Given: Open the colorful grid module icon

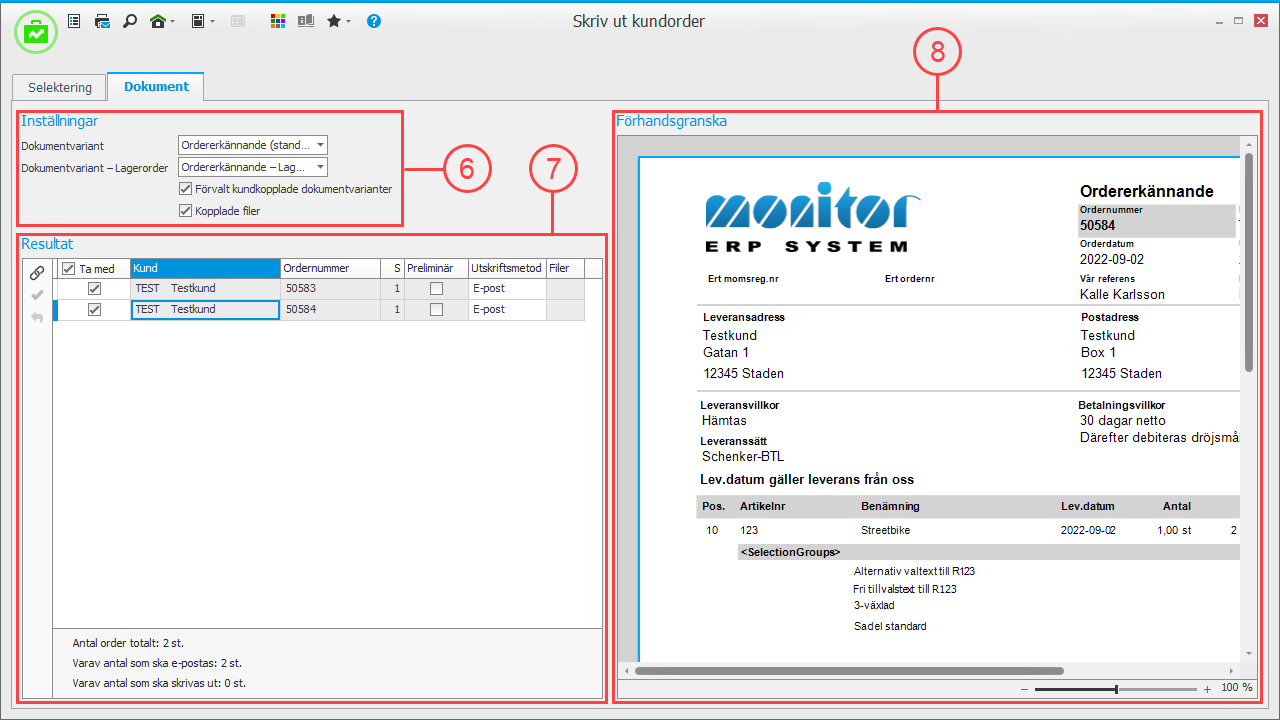Looking at the screenshot, I should point(278,21).
